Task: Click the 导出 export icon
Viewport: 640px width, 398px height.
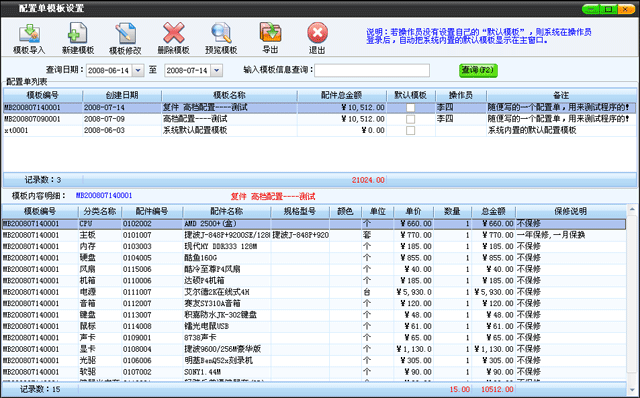Action: [270, 38]
